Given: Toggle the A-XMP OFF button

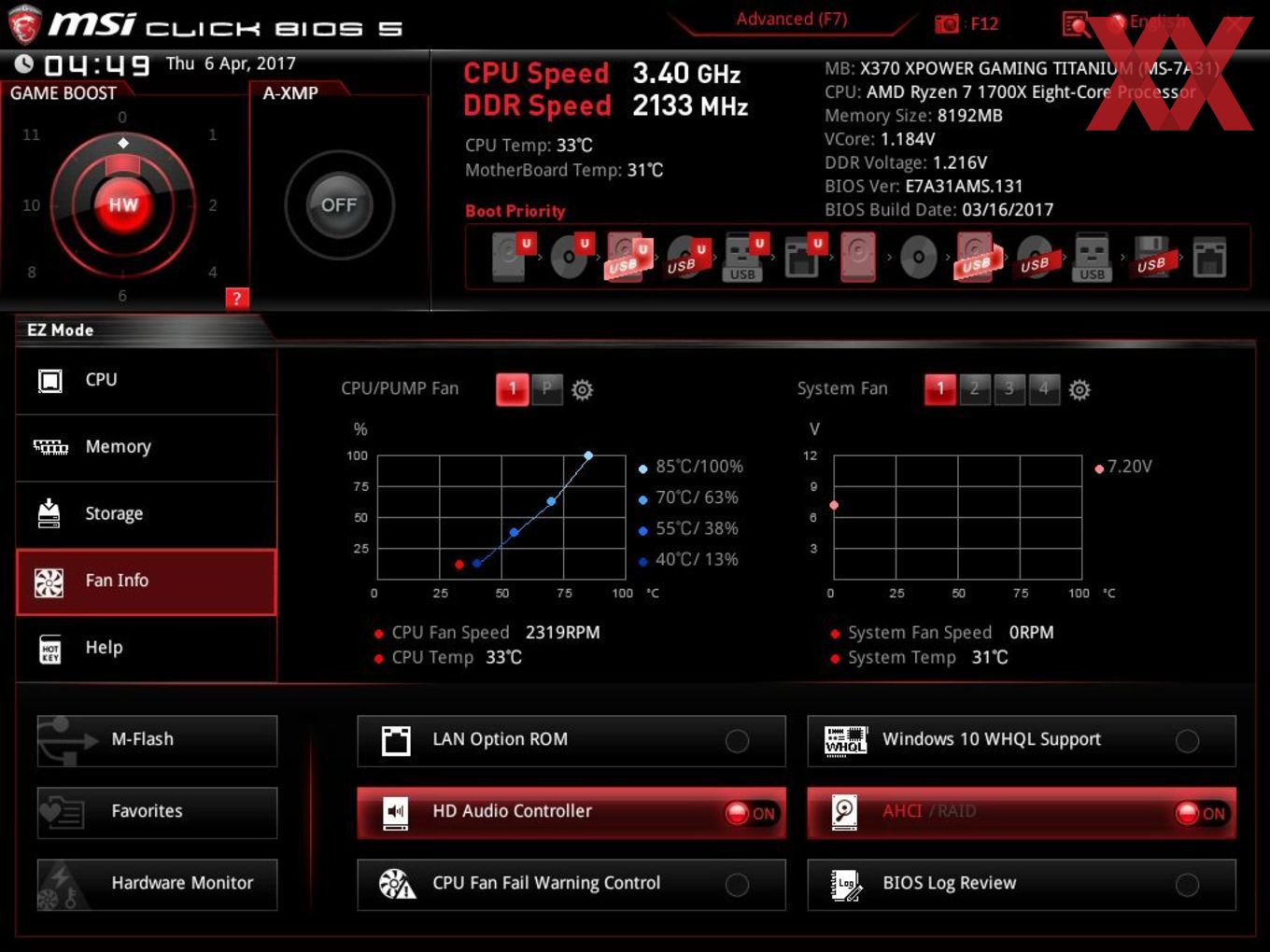Looking at the screenshot, I should [x=339, y=205].
